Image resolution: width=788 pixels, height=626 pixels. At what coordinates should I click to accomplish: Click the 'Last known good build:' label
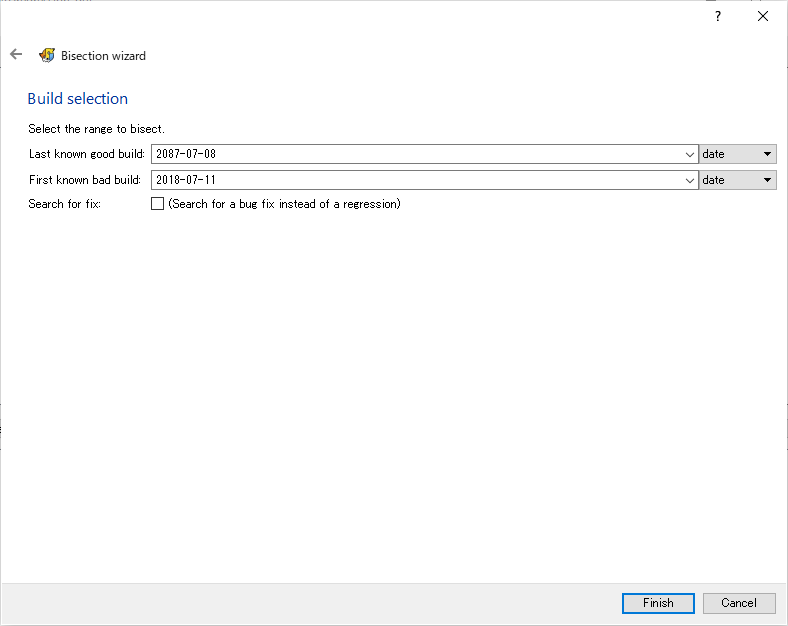[x=86, y=154]
